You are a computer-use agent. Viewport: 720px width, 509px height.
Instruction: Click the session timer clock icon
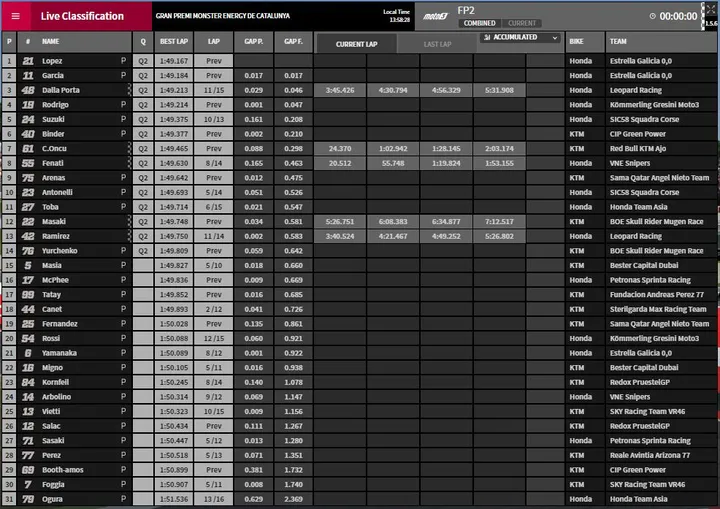[x=652, y=16]
